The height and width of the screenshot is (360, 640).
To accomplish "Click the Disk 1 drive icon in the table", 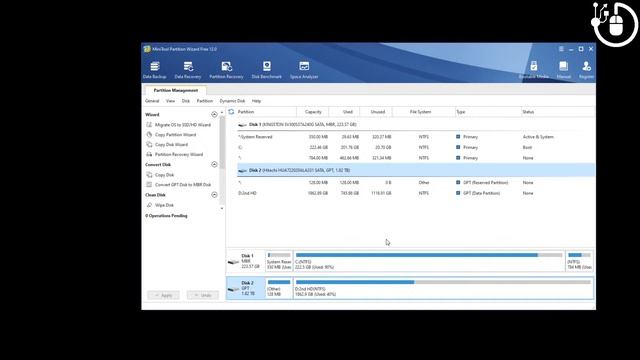I will 242,124.
